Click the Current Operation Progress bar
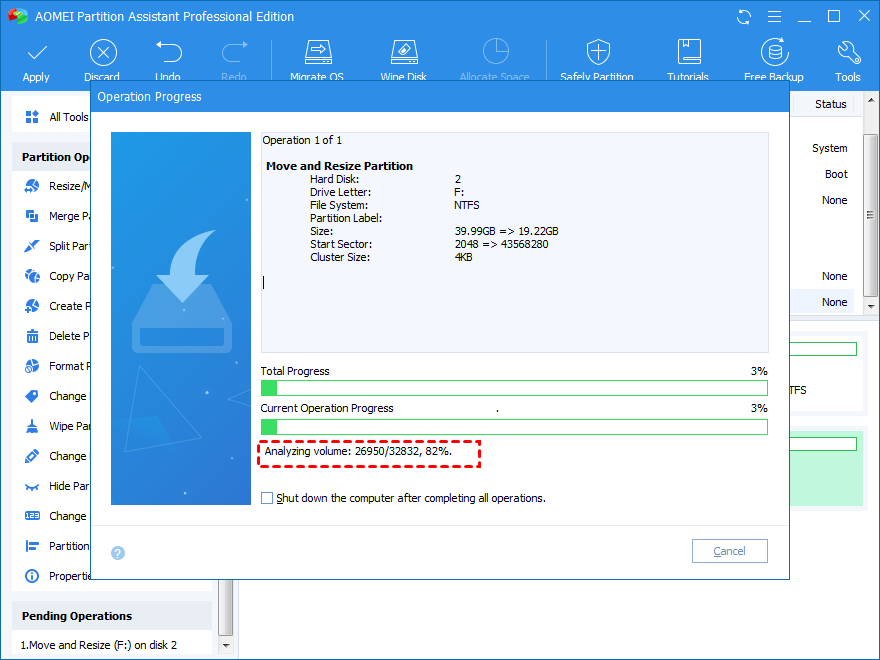This screenshot has height=660, width=880. 514,427
